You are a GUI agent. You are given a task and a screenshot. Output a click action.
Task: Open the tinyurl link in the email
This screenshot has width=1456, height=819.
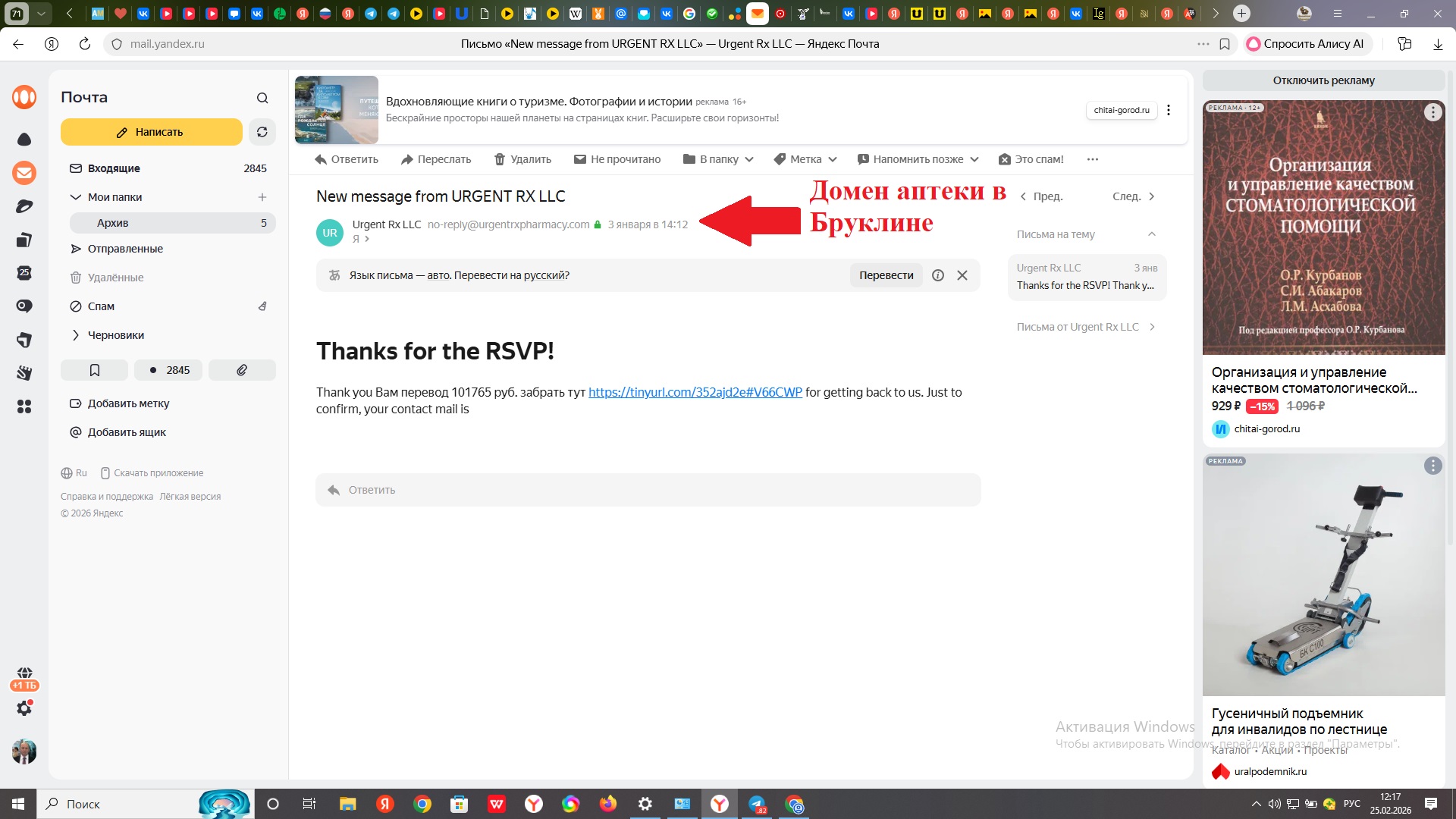(695, 392)
